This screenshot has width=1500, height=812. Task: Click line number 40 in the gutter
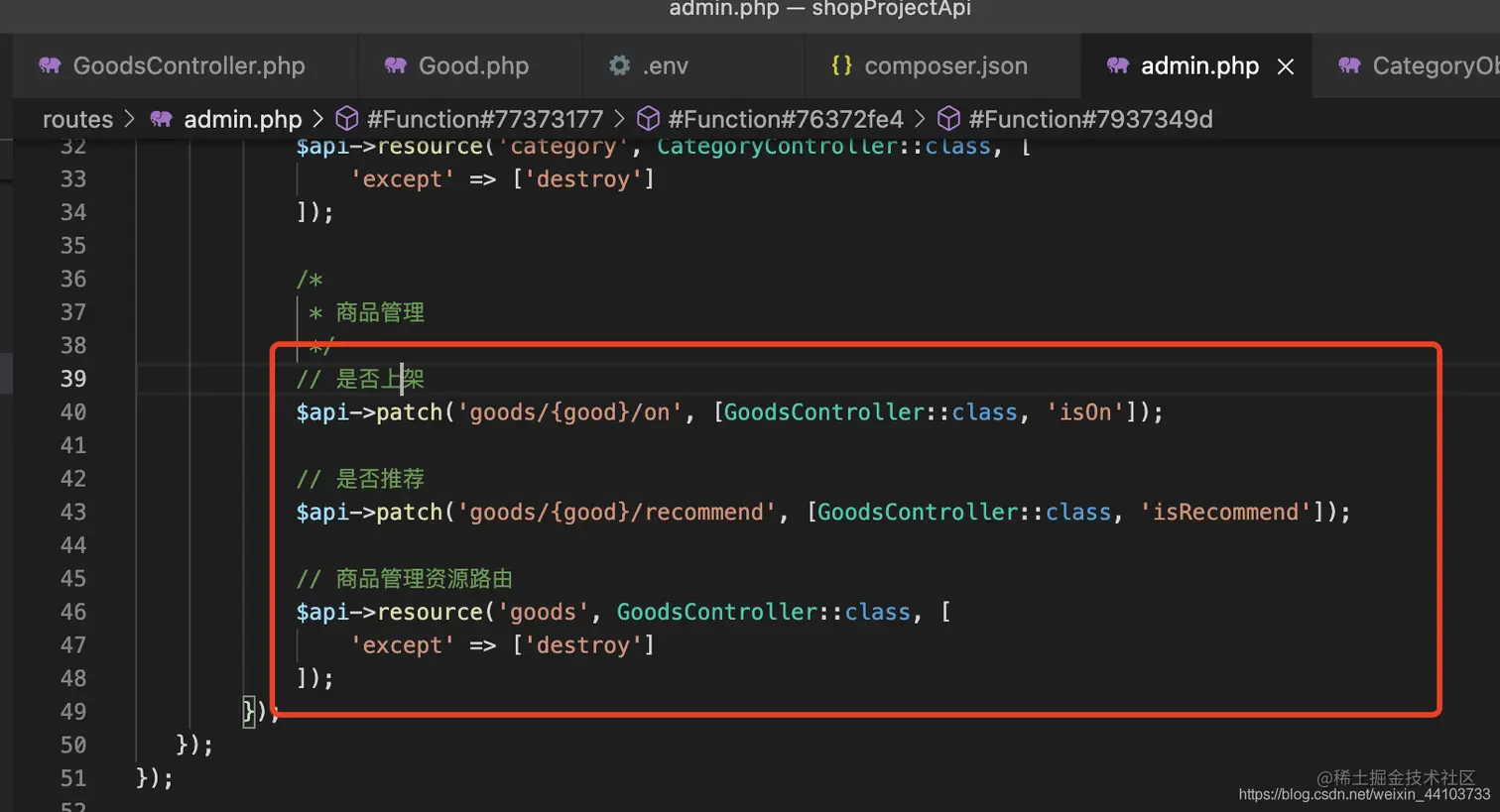click(x=73, y=412)
